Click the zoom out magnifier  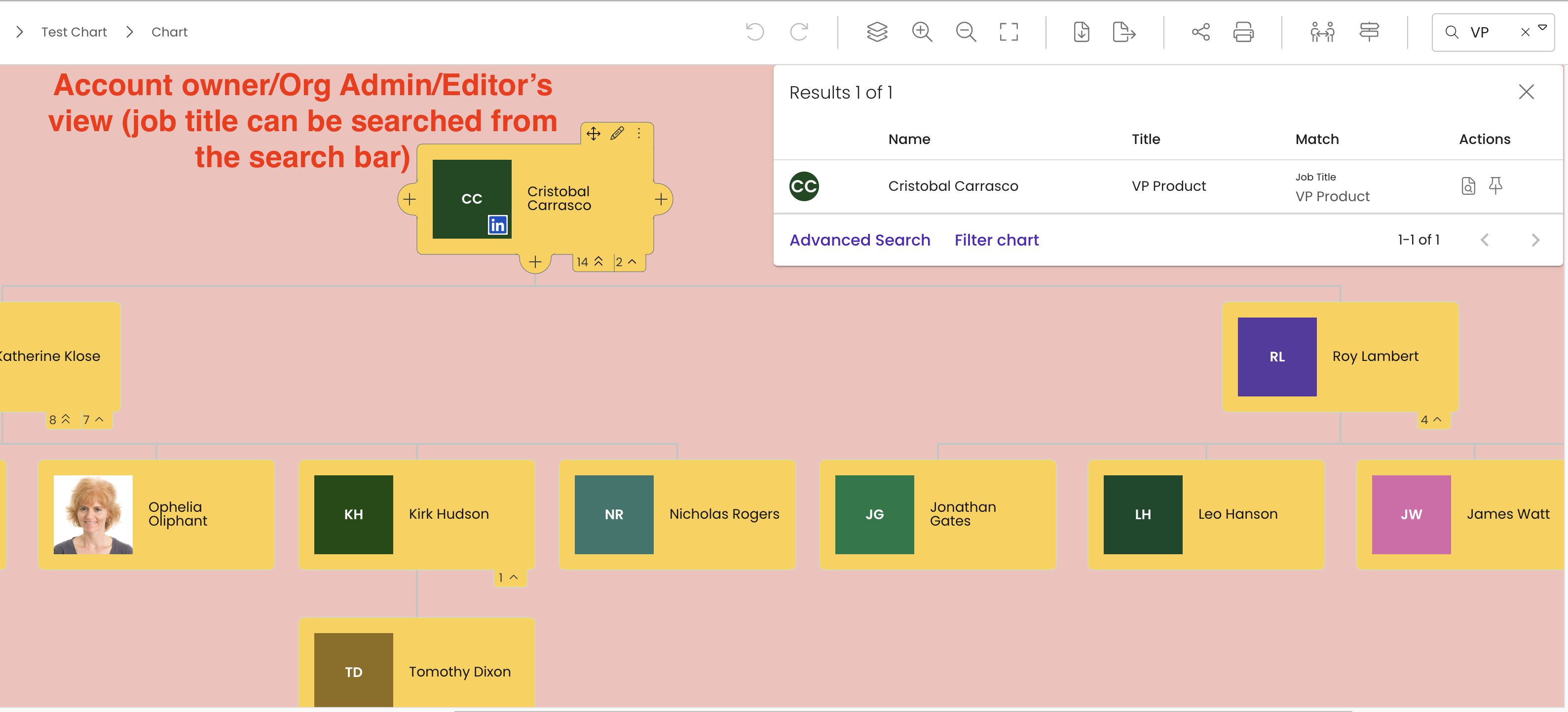tap(966, 32)
